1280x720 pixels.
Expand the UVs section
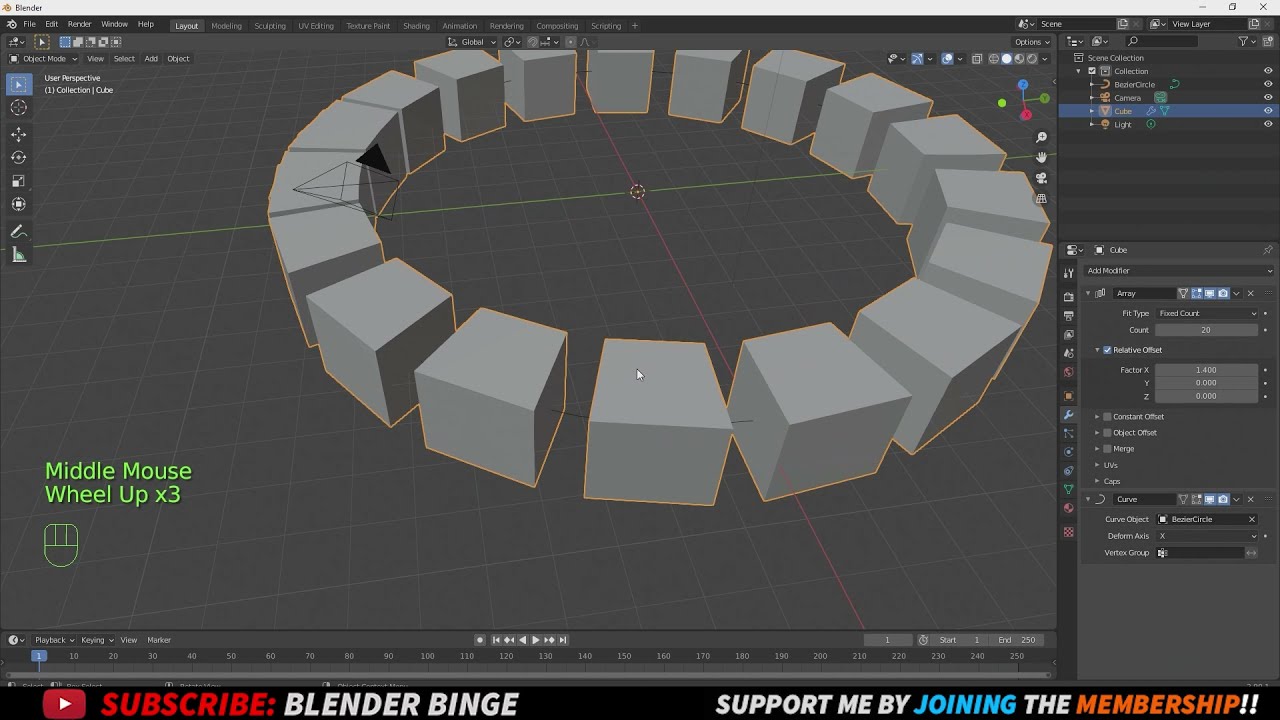tap(1111, 465)
